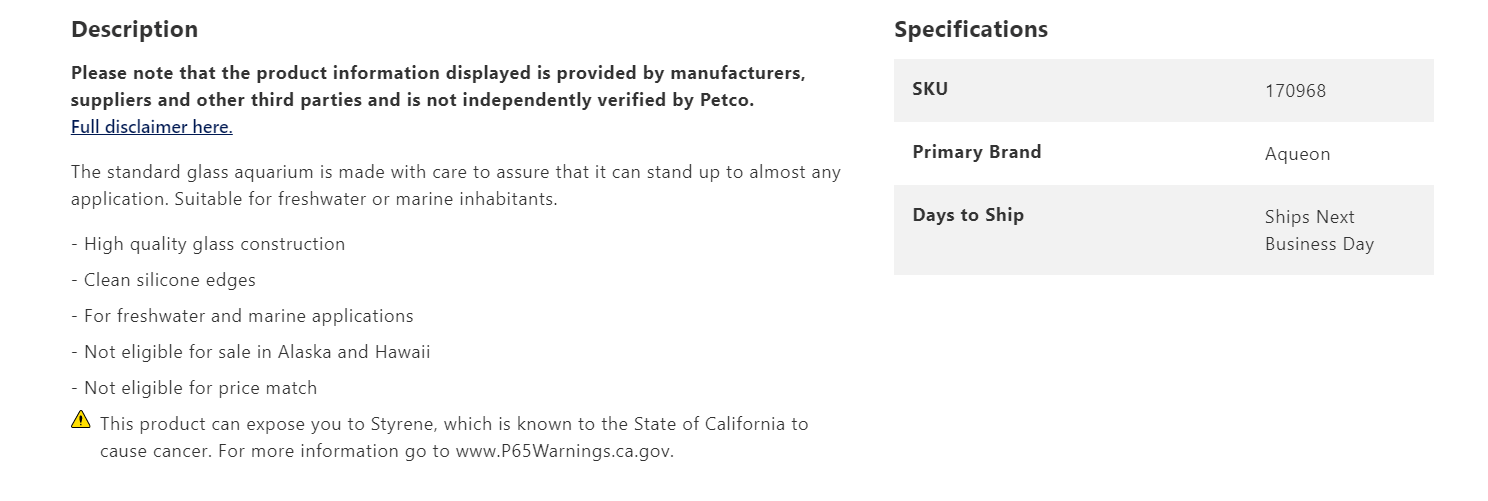The height and width of the screenshot is (501, 1488).
Task: Click the Primary Brand label
Action: 976,152
